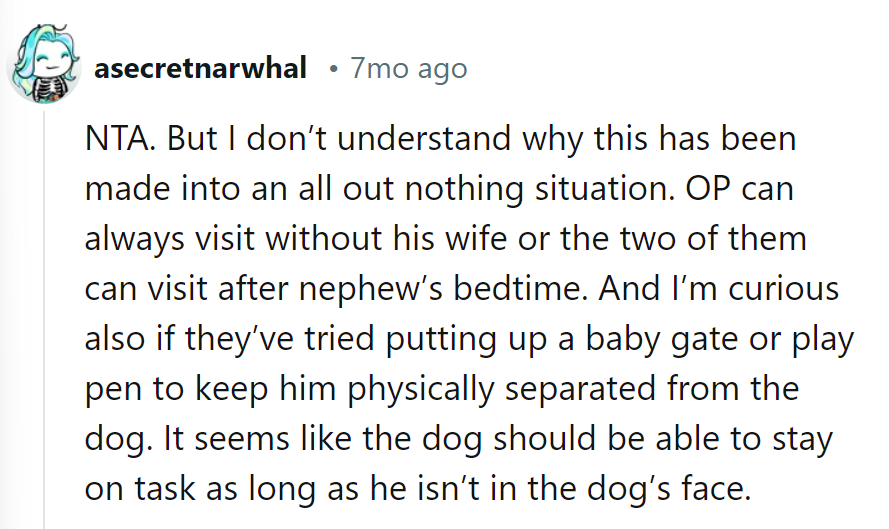The image size is (889, 529).
Task: Open the asecretnarwhal profile link
Action: coord(199,69)
